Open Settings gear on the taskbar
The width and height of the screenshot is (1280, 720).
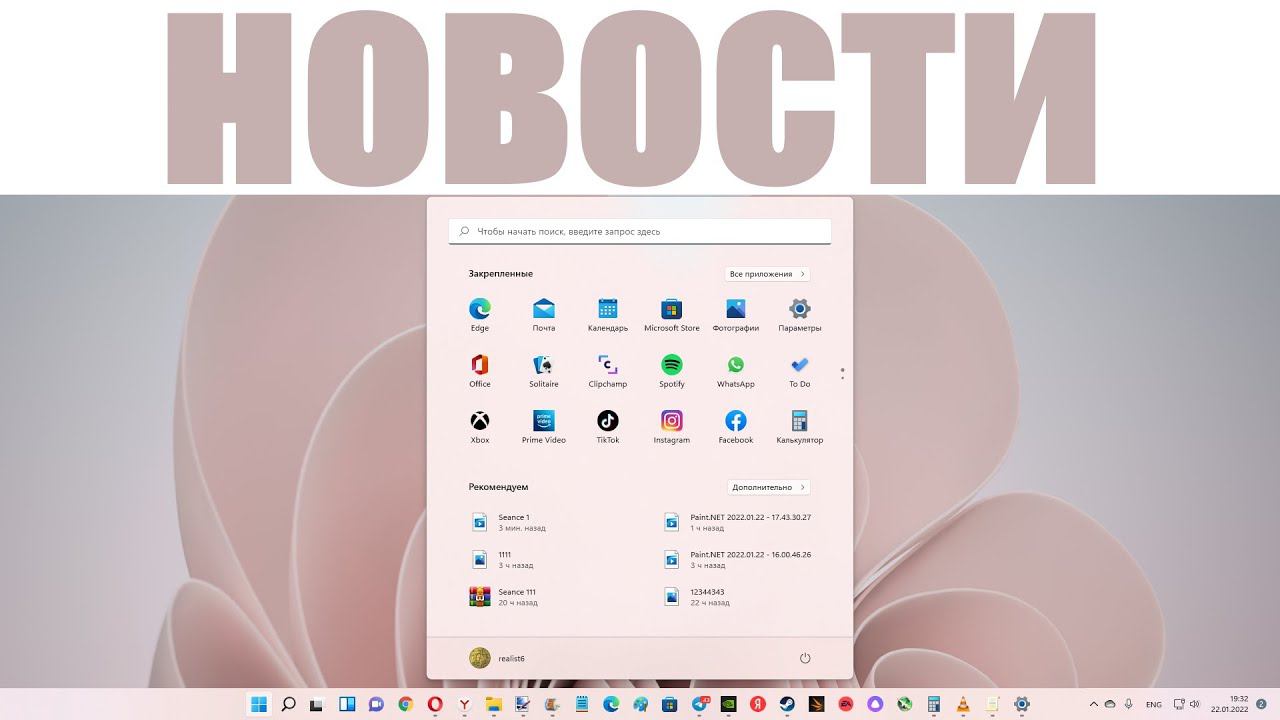click(x=1022, y=704)
